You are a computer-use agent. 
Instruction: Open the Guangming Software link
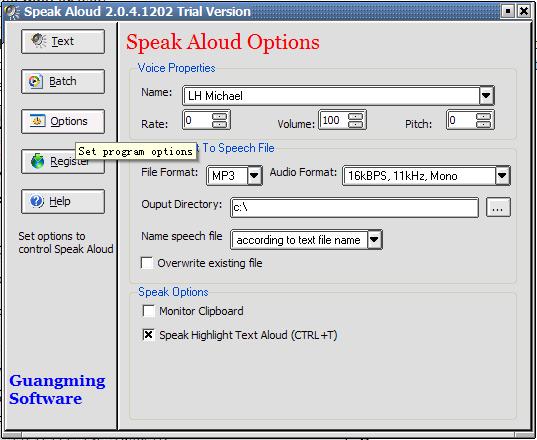[57, 390]
